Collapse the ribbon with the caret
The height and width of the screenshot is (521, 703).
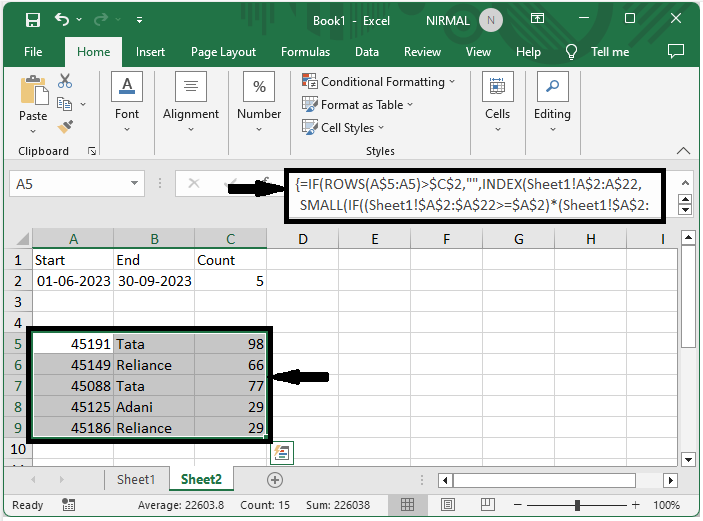coord(683,151)
